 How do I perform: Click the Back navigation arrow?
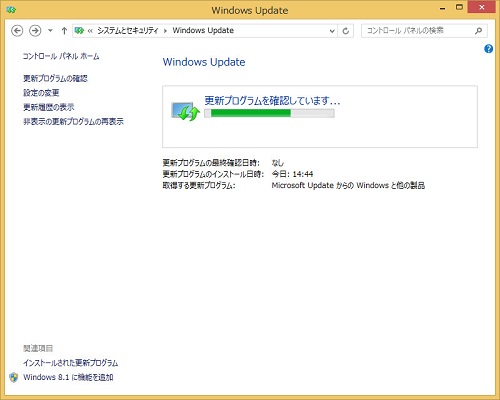tap(17, 31)
